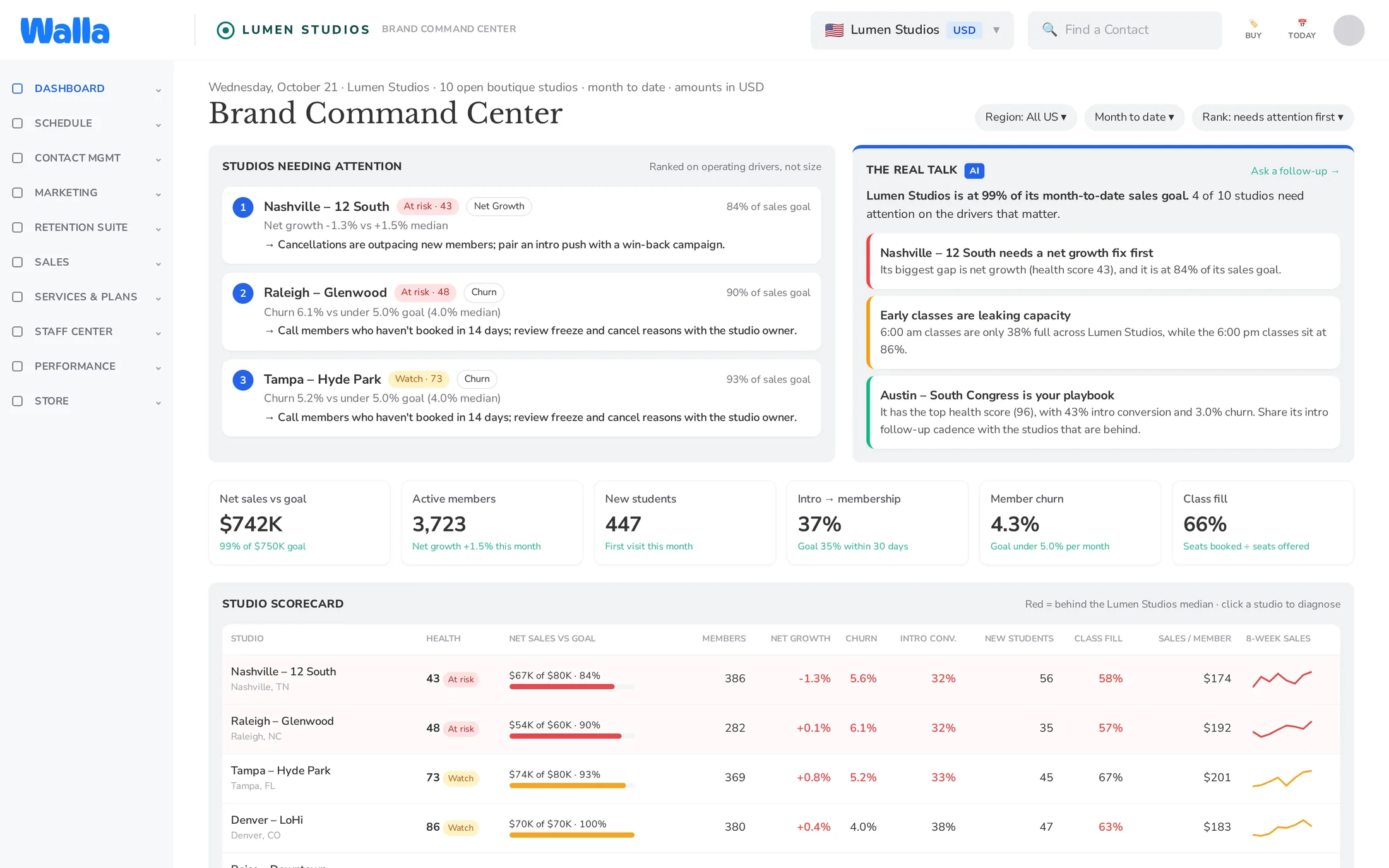
Task: Open Tampa 8-week sales sparkline
Action: (x=1282, y=778)
